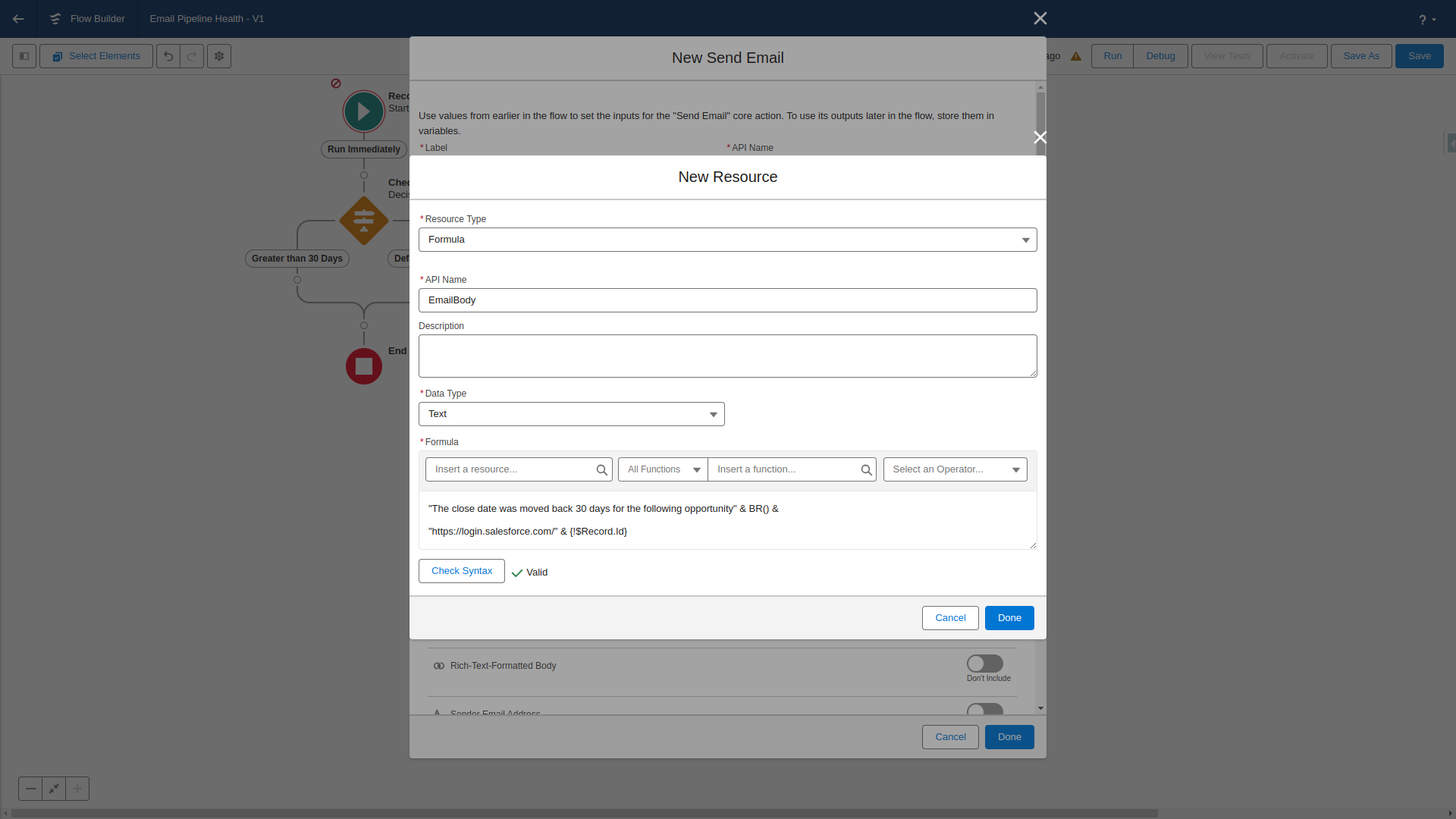Screen dimensions: 1456x819
Task: Toggle Sender Email Address include switch
Action: coord(984,710)
